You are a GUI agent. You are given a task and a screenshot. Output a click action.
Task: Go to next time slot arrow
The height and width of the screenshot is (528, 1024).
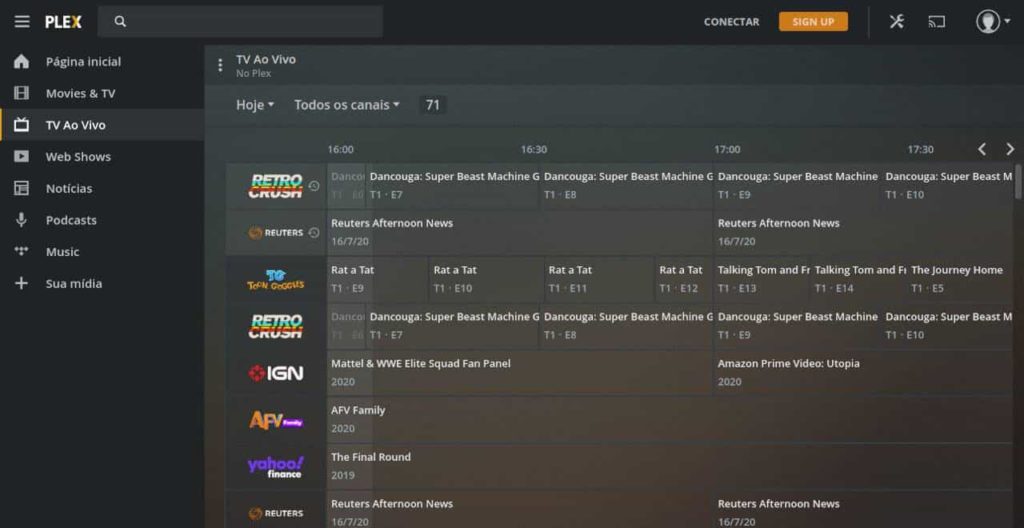click(x=1010, y=149)
